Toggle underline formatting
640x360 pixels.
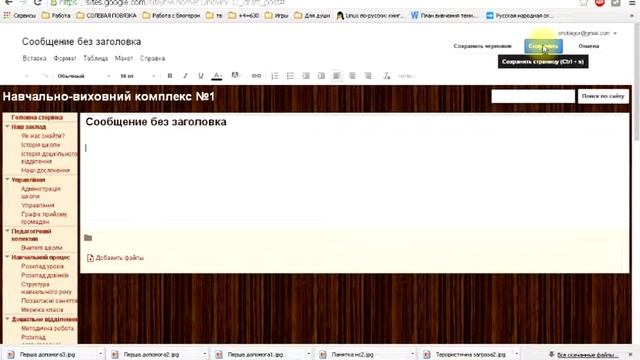tap(201, 76)
